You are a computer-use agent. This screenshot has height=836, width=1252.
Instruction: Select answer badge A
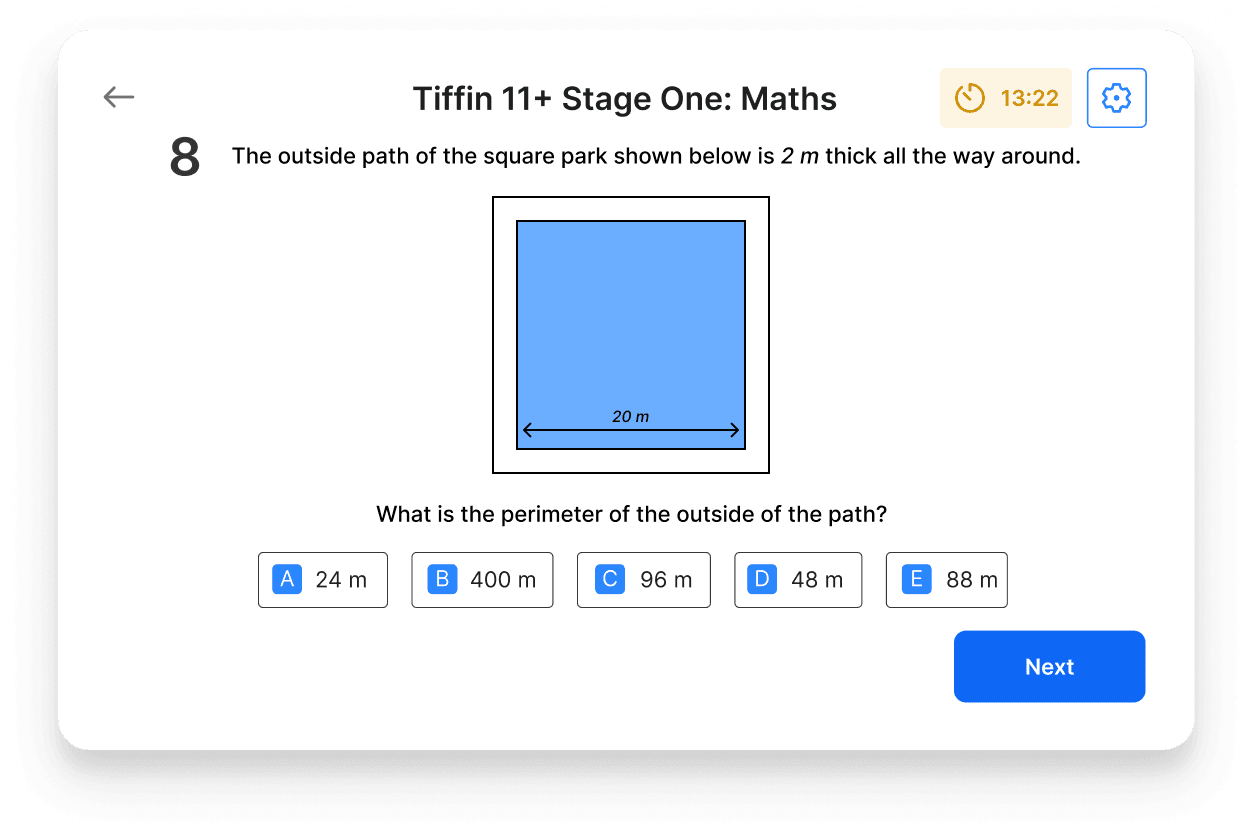click(x=286, y=580)
